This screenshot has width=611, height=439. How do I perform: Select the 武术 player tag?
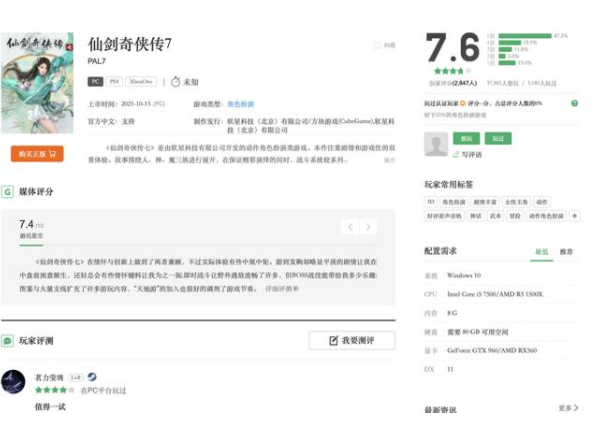click(495, 216)
